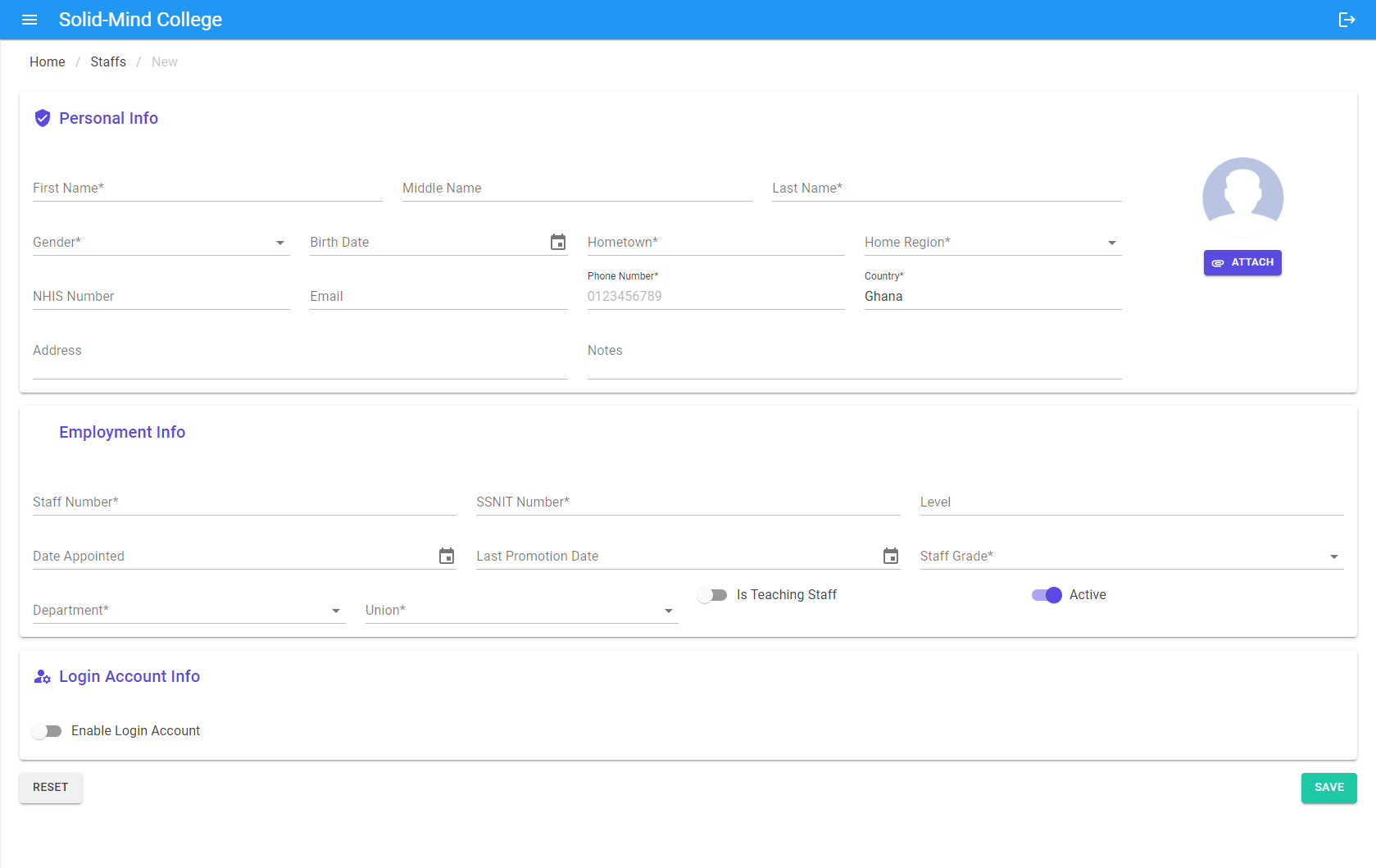The height and width of the screenshot is (868, 1376).
Task: Click the Personal Info heading text
Action: pos(108,119)
